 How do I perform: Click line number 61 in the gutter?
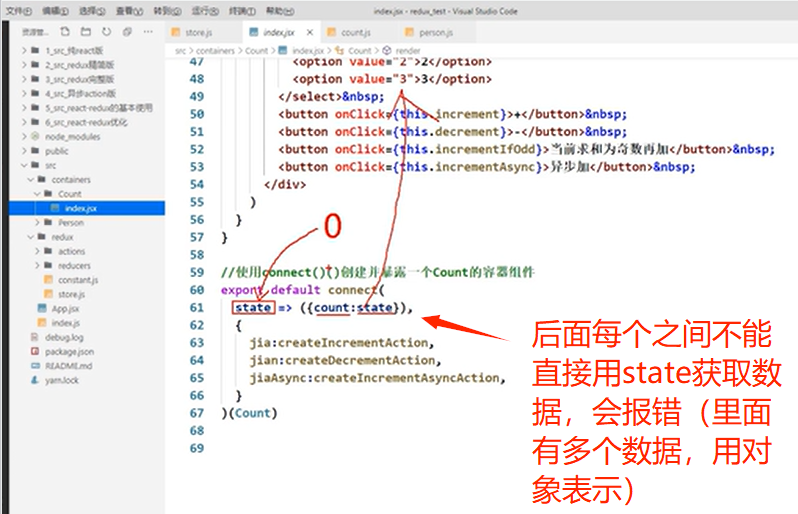(197, 307)
